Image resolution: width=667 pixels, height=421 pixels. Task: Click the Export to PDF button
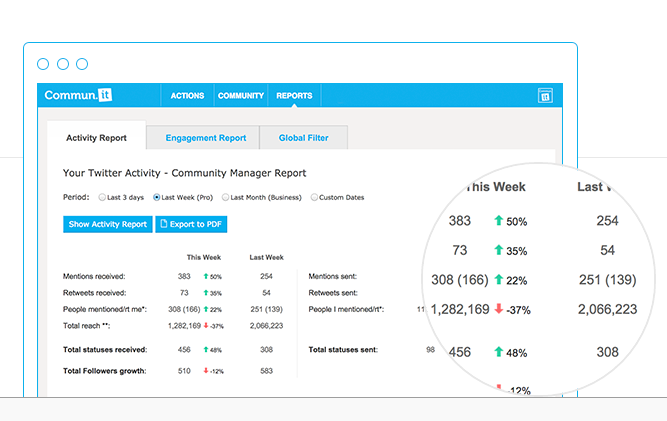coord(189,224)
